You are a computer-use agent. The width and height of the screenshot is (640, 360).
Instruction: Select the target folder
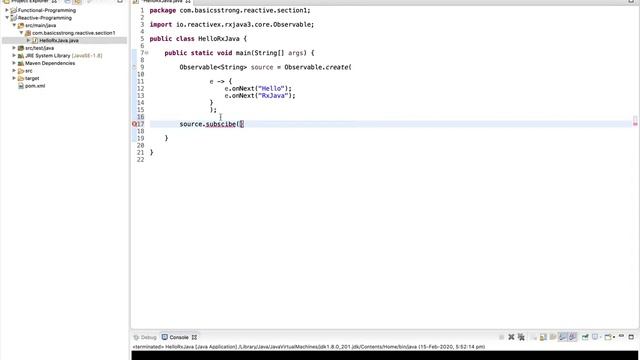point(32,78)
